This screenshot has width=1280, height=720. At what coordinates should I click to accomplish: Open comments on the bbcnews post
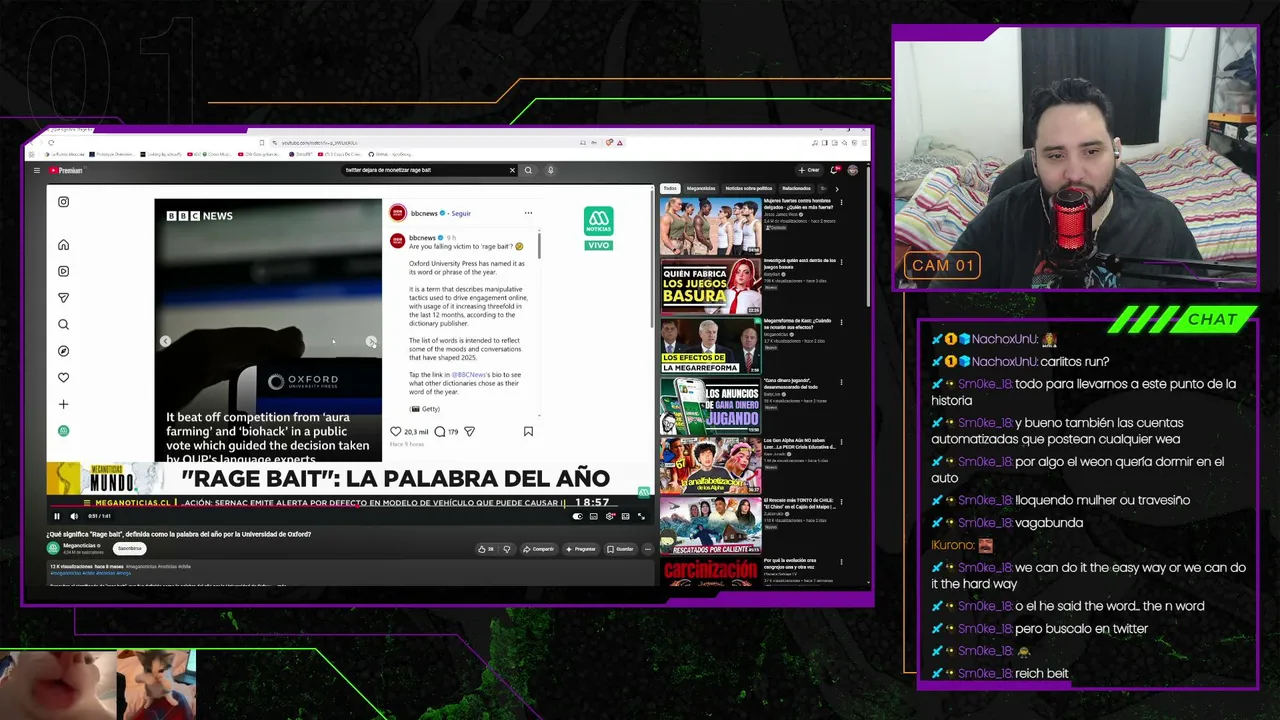coord(439,431)
